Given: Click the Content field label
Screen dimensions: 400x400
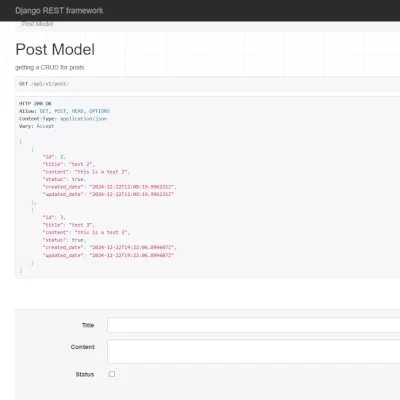Looking at the screenshot, I should coord(82,347).
